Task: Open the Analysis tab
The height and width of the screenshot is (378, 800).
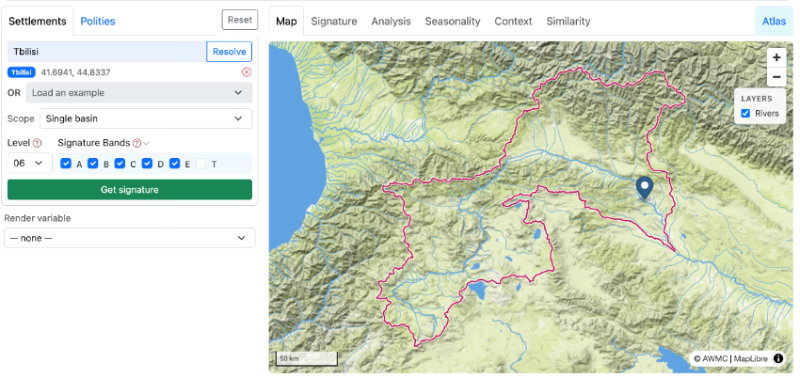Action: click(391, 21)
